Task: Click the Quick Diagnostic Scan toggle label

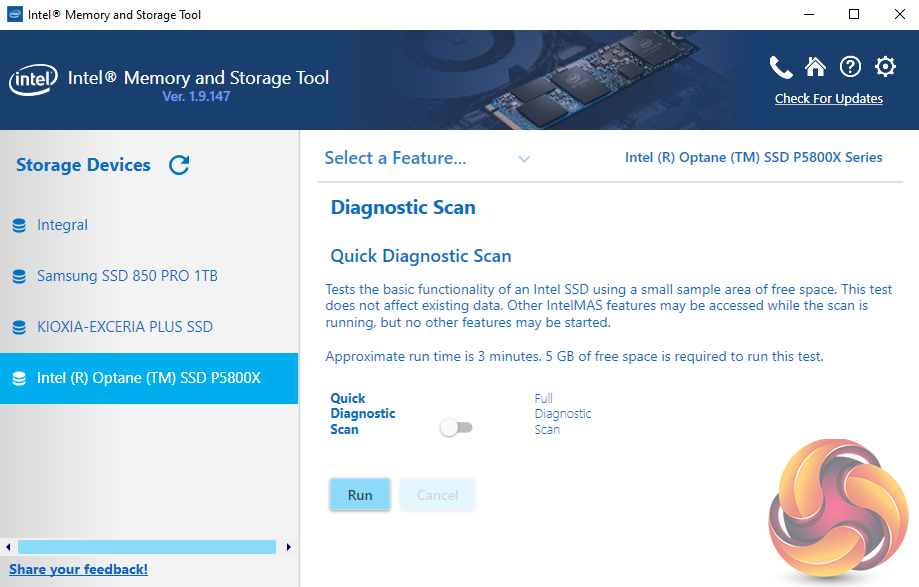Action: 363,414
